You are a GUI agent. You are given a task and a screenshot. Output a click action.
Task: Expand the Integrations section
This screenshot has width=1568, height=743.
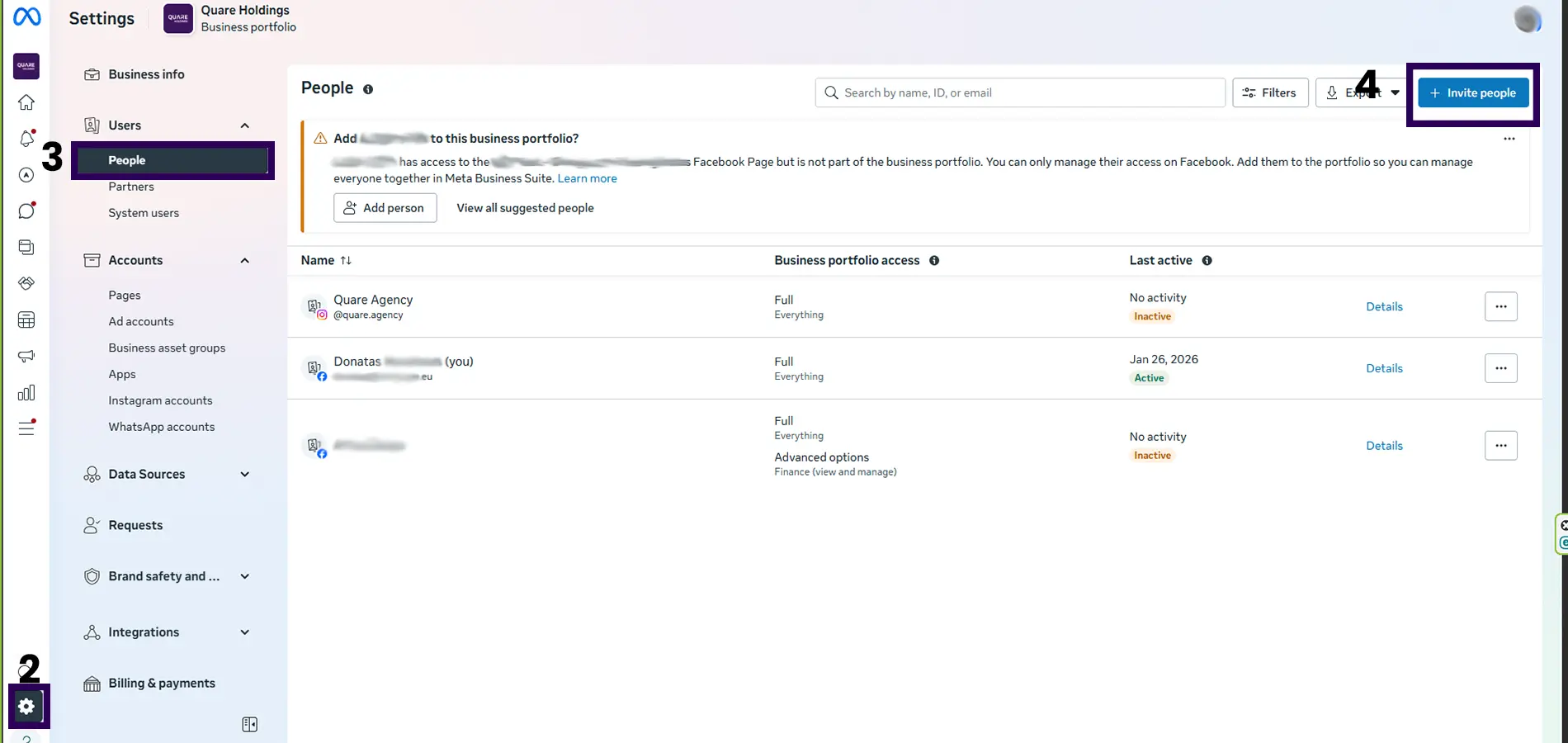(244, 632)
